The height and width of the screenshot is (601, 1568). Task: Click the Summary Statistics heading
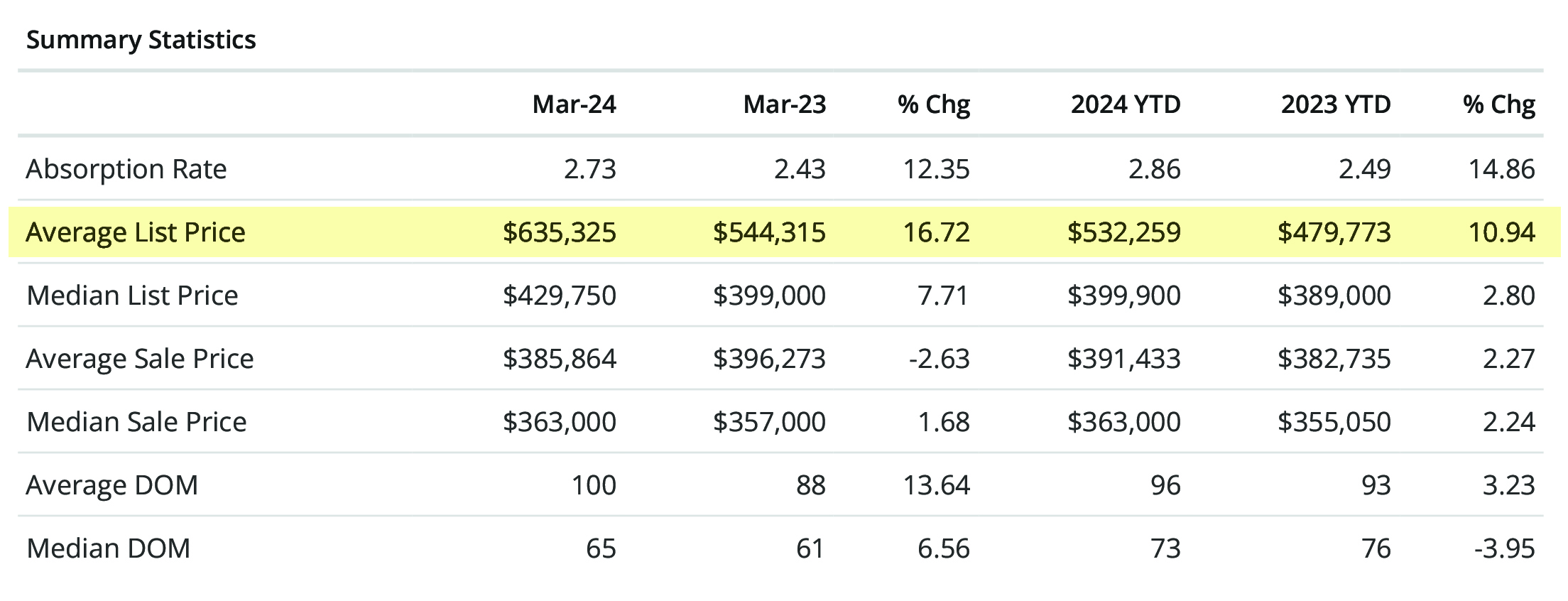click(141, 40)
